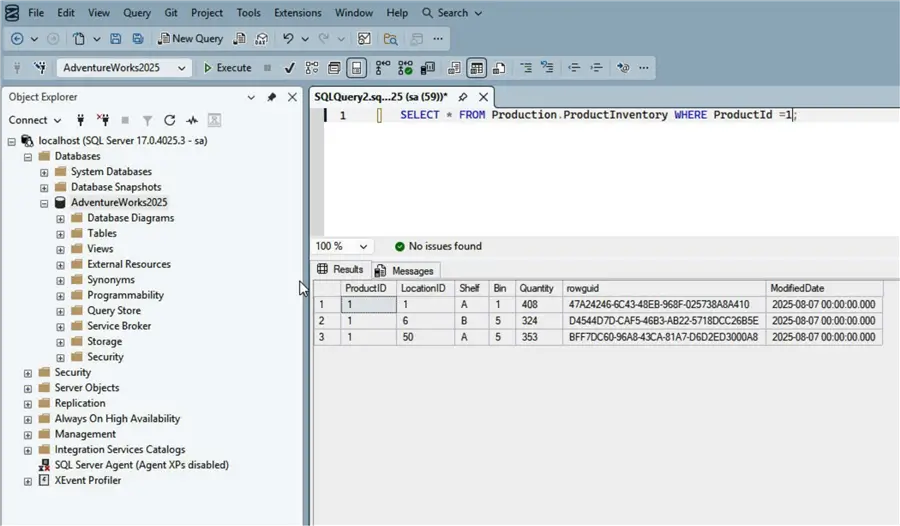Select the Query Store tree item
Image resolution: width=900 pixels, height=526 pixels.
coord(114,311)
